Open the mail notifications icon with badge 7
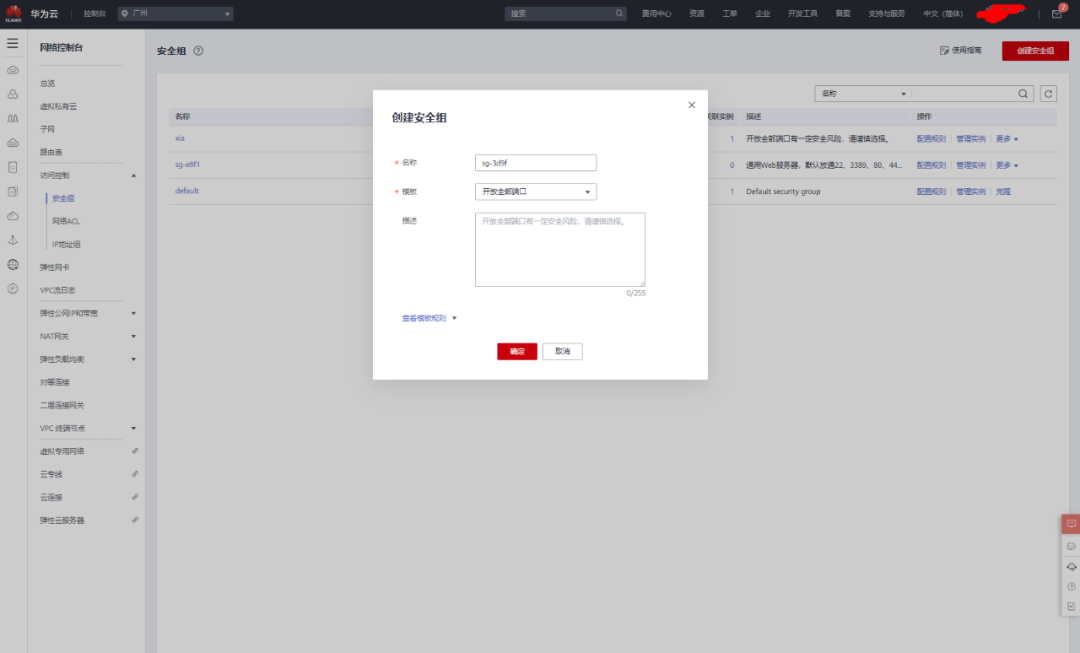1080x653 pixels. pyautogui.click(x=1057, y=13)
